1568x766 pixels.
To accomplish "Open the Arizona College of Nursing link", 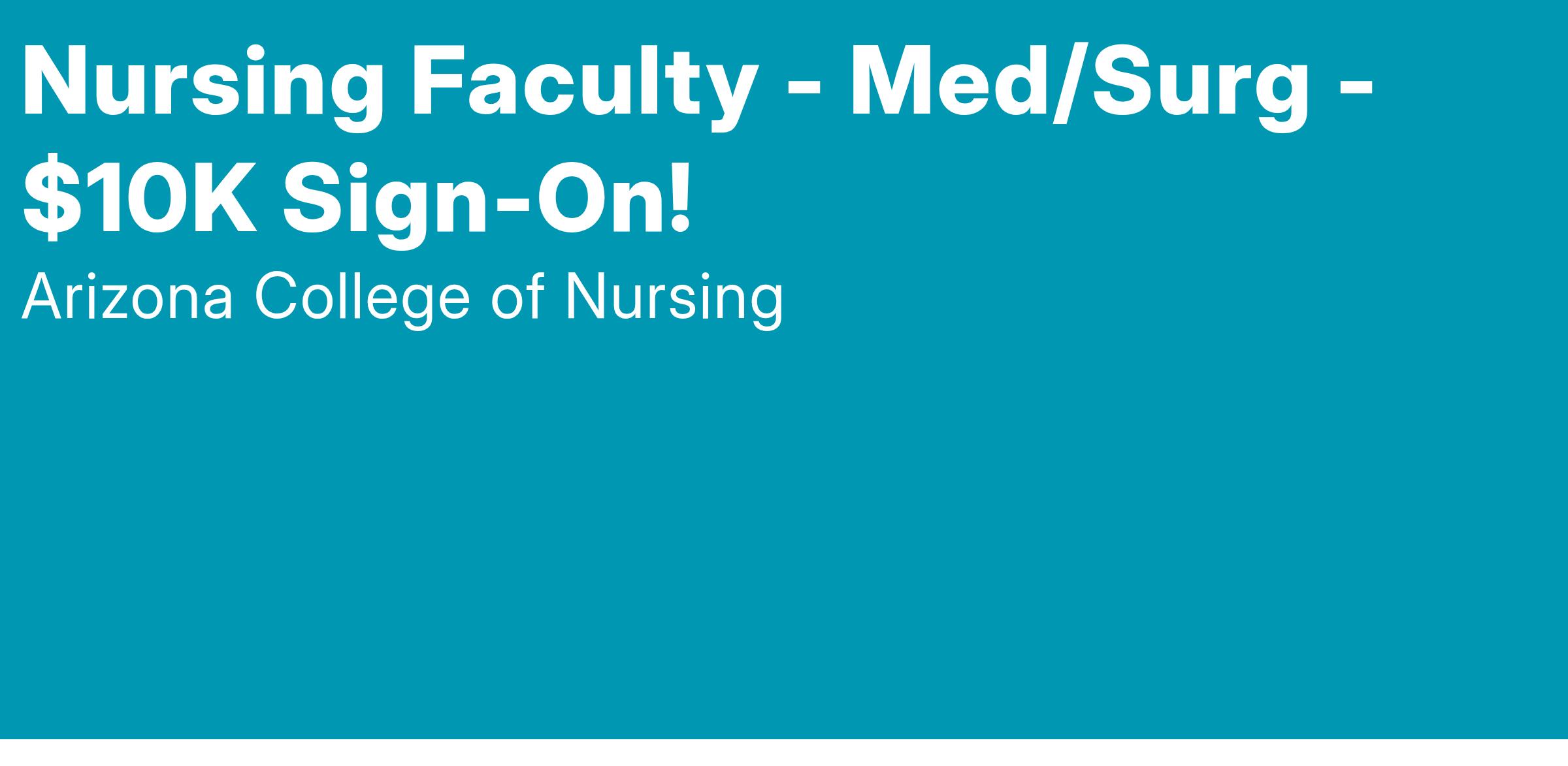I will point(402,298).
